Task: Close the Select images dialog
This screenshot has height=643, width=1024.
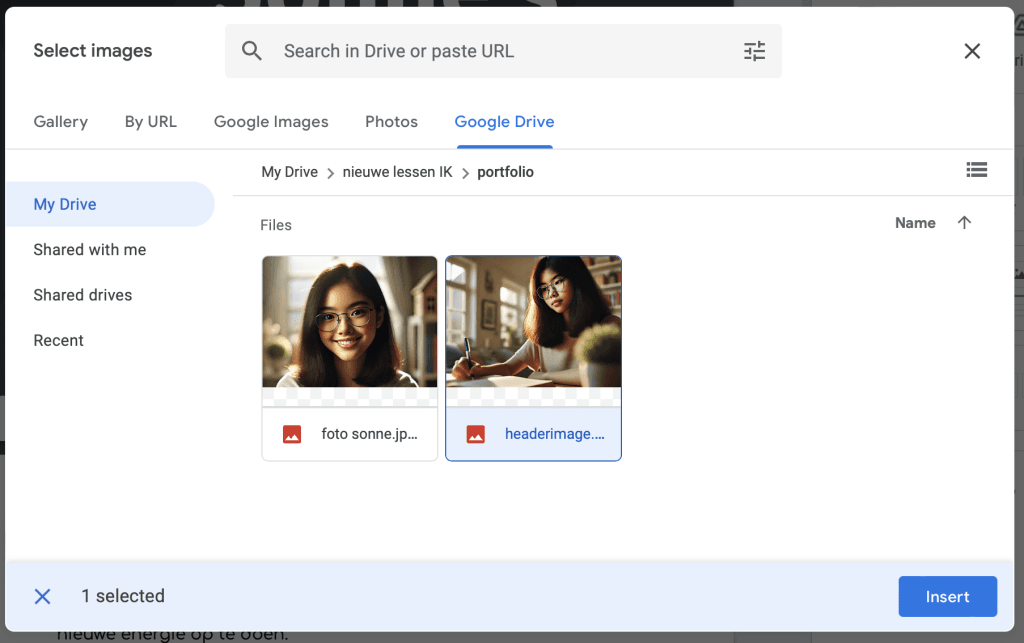Action: 971,51
